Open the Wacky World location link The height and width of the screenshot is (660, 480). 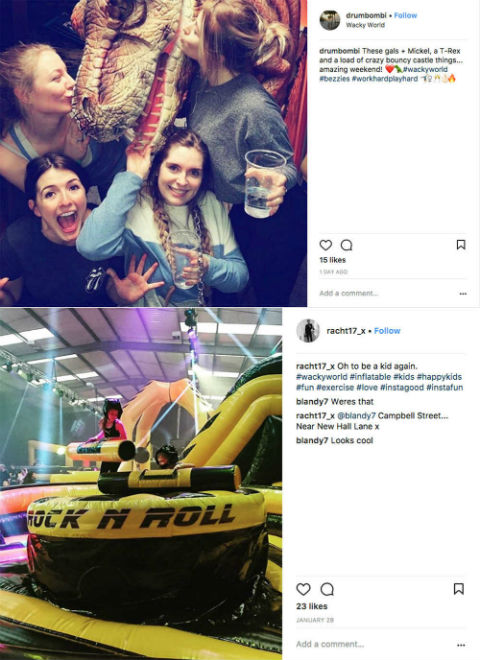point(365,25)
